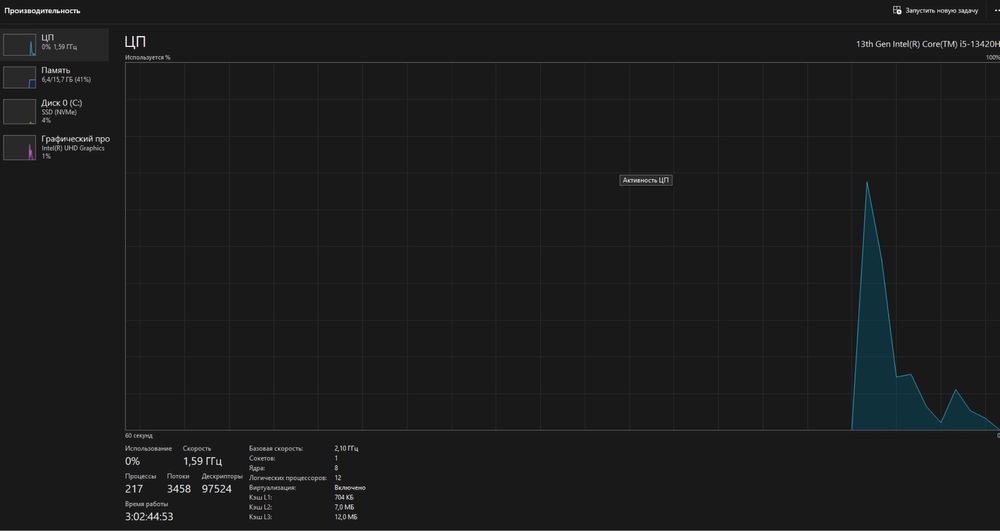Image resolution: width=1000 pixels, height=531 pixels.
Task: Click the run new task icon
Action: coord(897,10)
